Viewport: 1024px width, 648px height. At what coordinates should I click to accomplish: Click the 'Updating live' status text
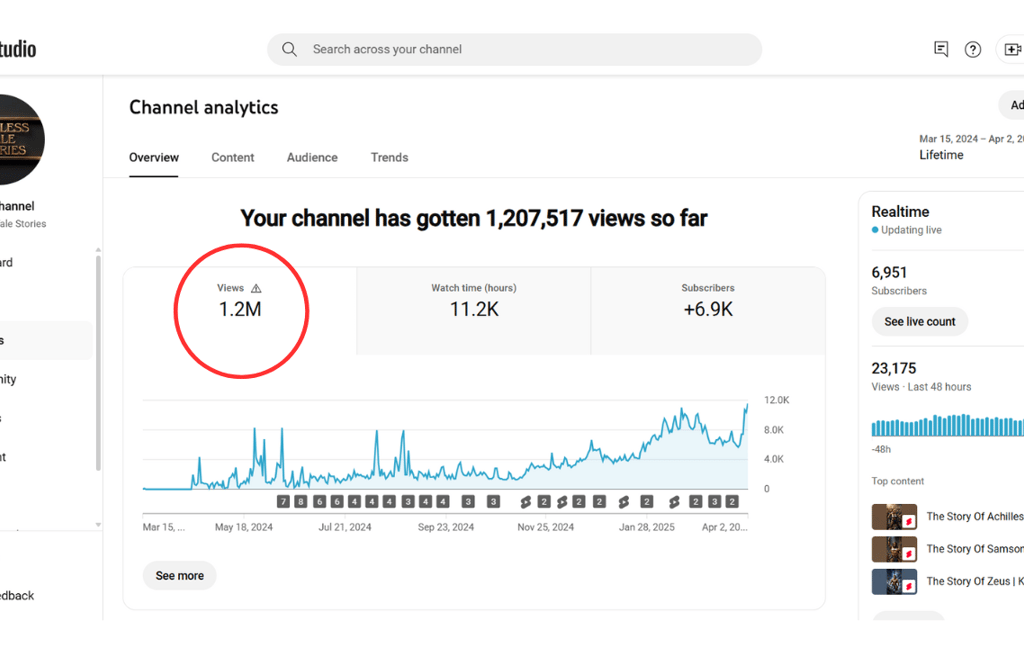pos(911,230)
